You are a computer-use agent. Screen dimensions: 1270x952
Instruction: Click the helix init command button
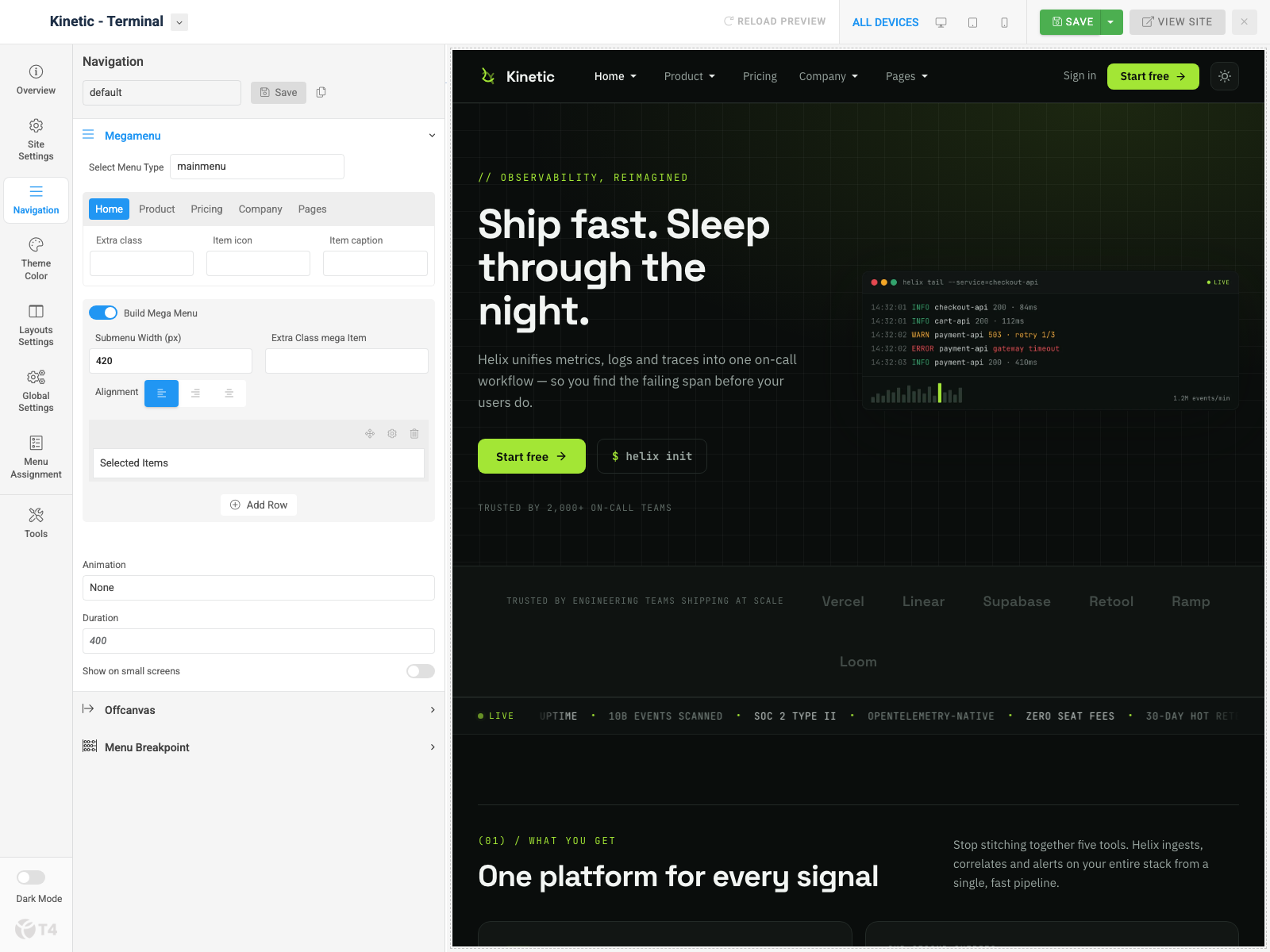click(652, 456)
